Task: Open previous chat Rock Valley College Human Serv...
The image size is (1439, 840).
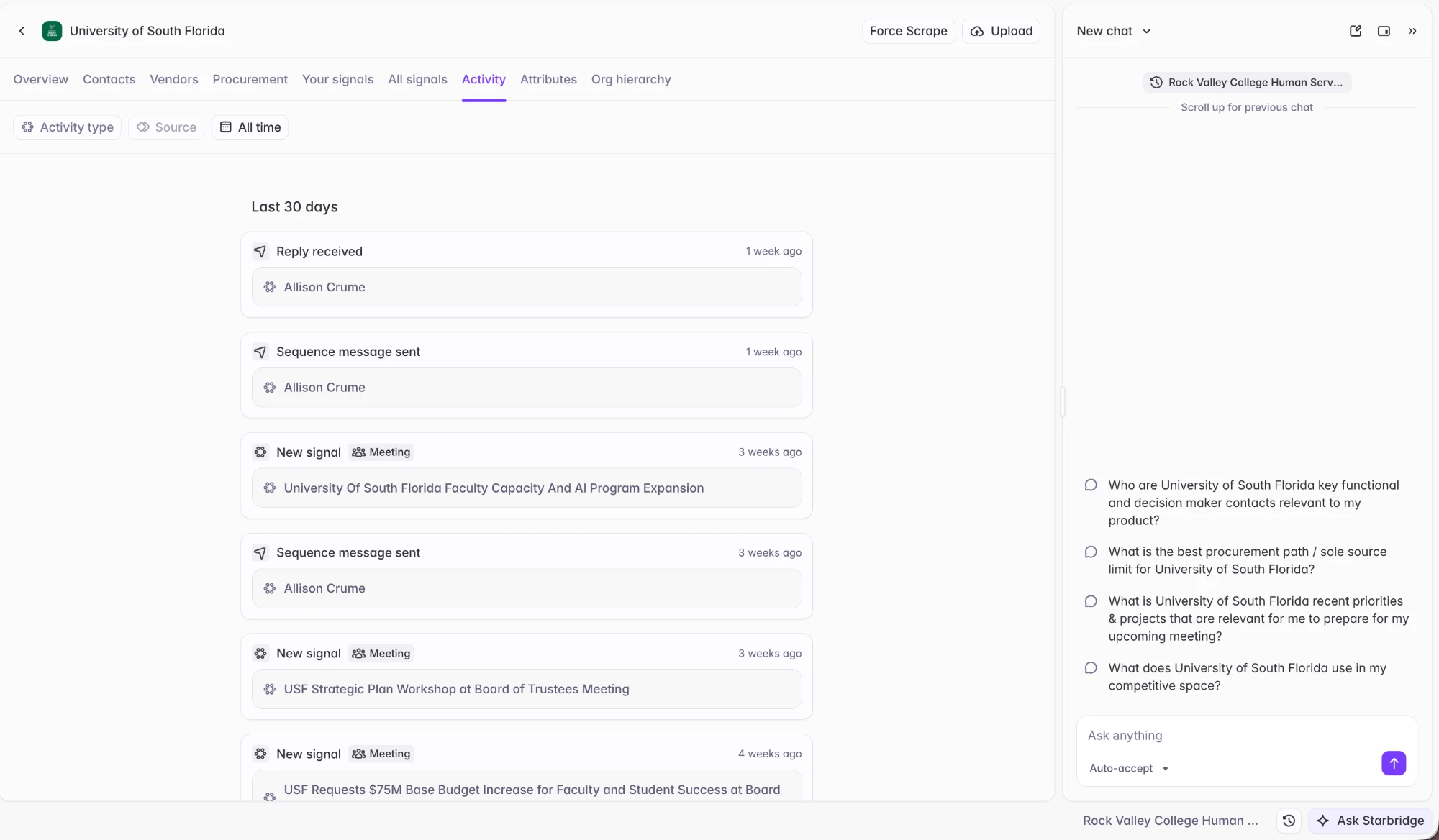Action: click(1246, 82)
